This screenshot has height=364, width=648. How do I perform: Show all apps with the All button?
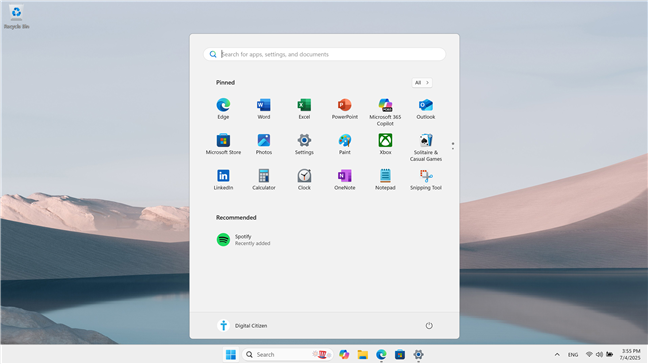pyautogui.click(x=422, y=83)
